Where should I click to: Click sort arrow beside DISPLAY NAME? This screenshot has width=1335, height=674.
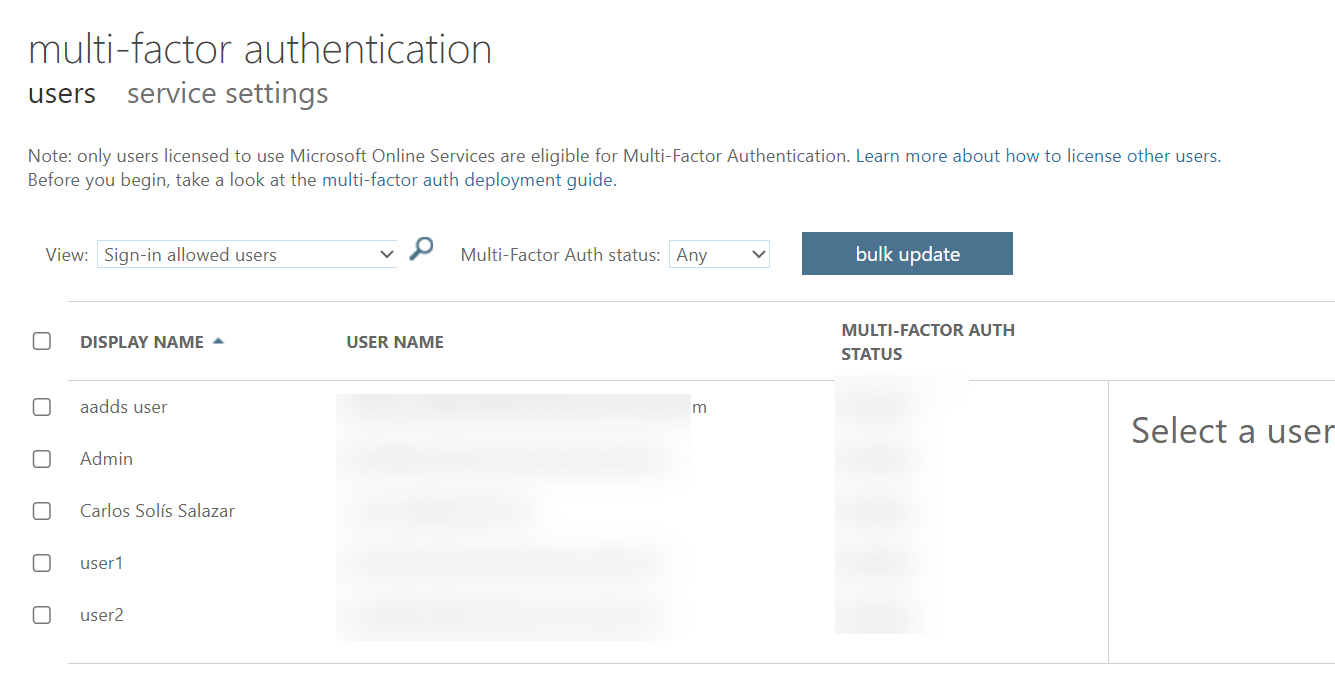pos(218,341)
